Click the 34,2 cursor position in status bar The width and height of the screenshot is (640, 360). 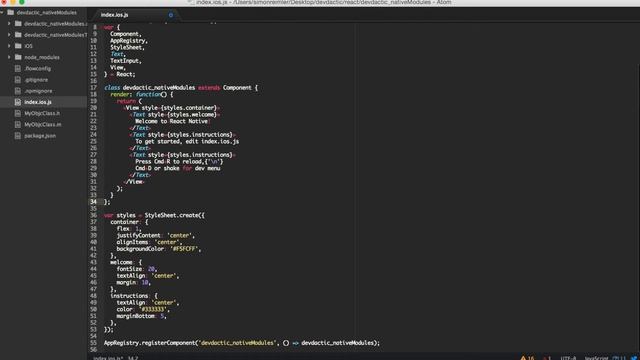point(133,358)
